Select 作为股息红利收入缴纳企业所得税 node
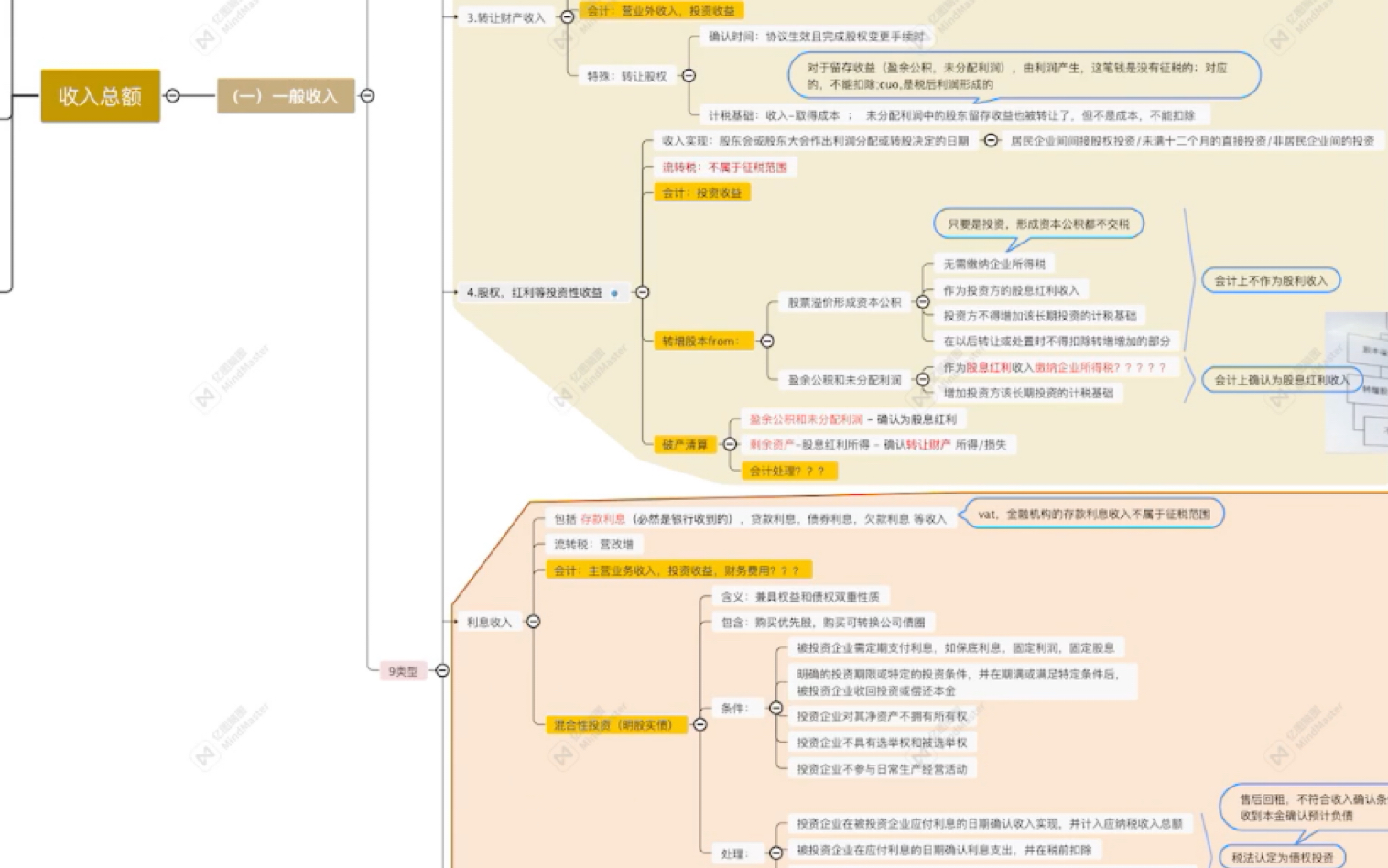1388x868 pixels. pyautogui.click(x=1056, y=367)
